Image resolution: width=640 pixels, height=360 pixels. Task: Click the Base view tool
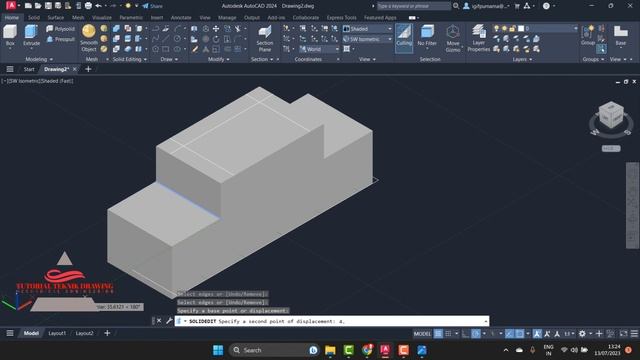coord(620,36)
